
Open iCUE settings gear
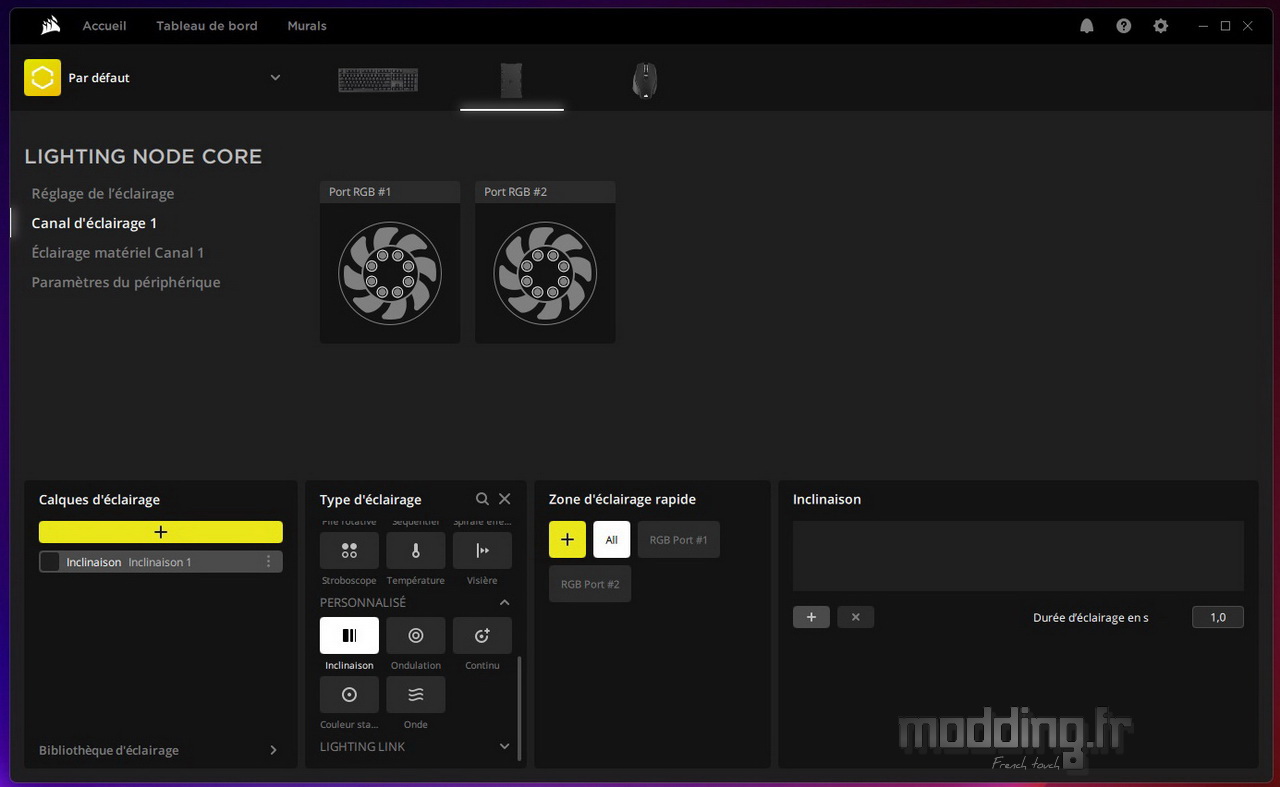pyautogui.click(x=1160, y=26)
